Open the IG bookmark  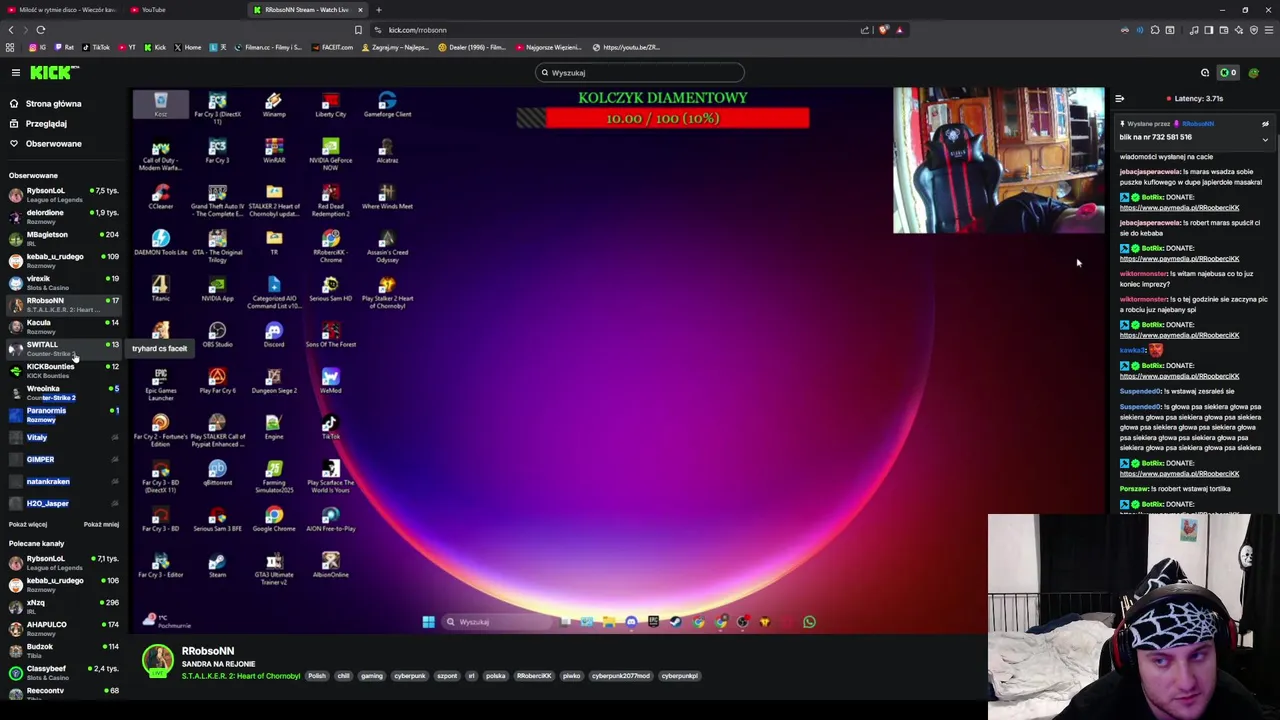click(x=38, y=47)
